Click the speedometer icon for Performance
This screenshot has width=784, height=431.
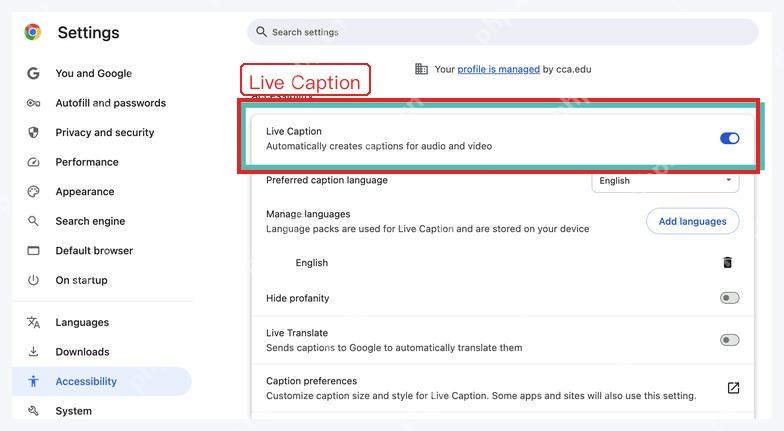click(33, 162)
